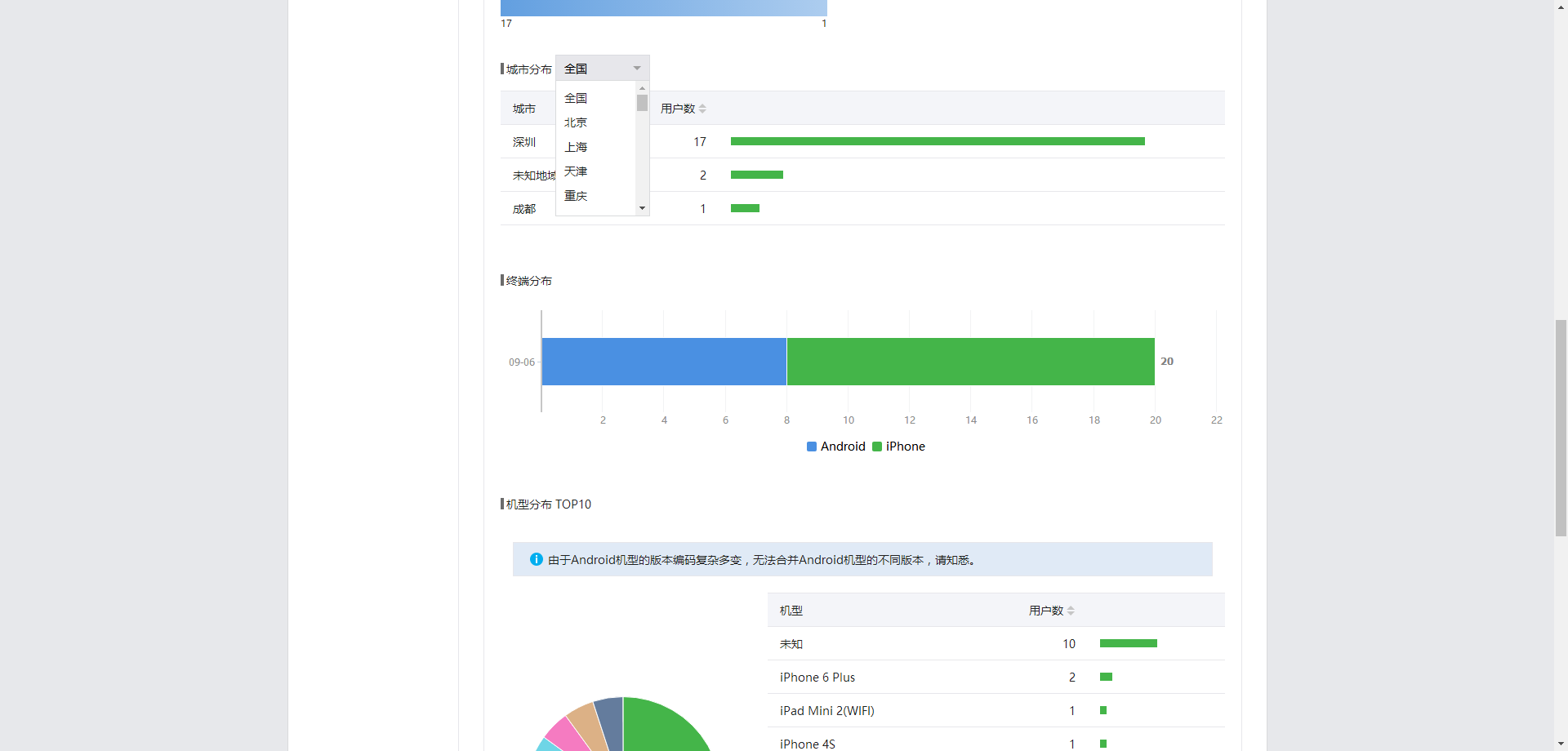
Task: Toggle iPhone series in chart legend
Action: 899,447
